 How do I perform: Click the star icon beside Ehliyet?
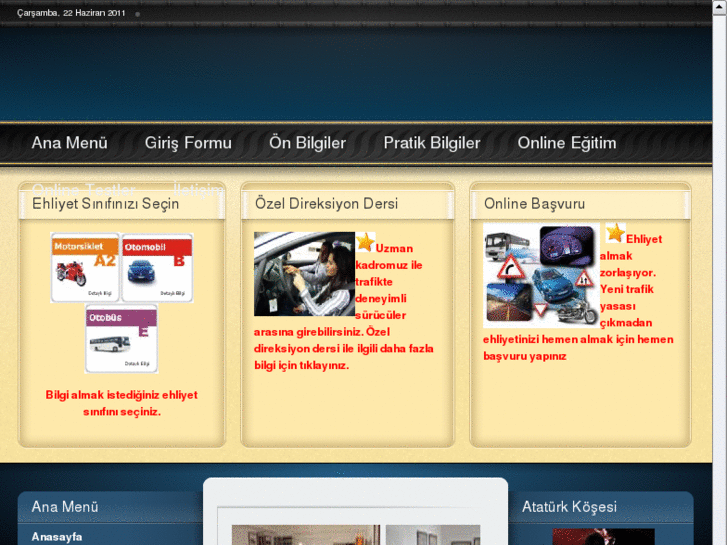[615, 232]
